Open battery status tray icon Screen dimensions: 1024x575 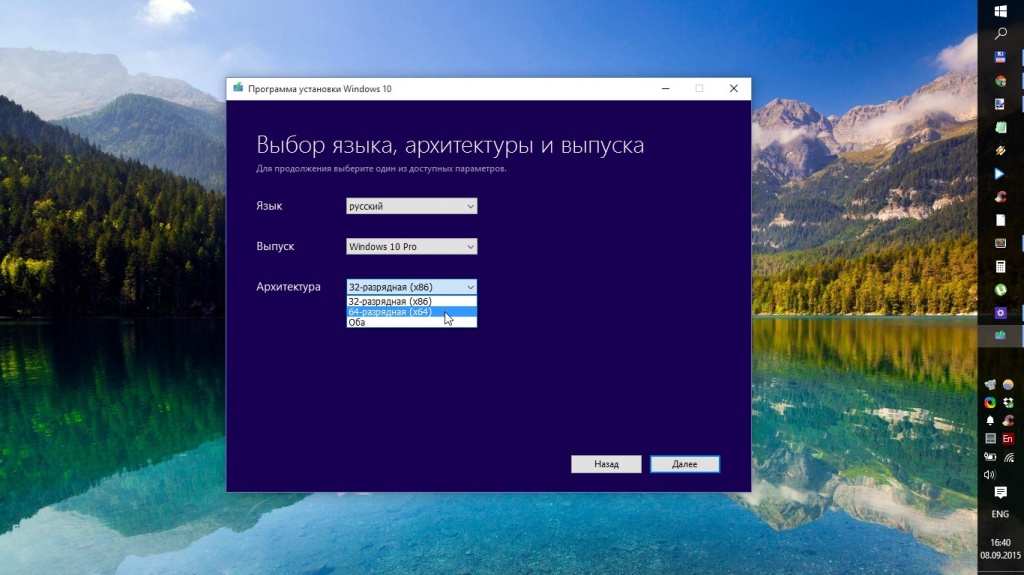[991, 457]
